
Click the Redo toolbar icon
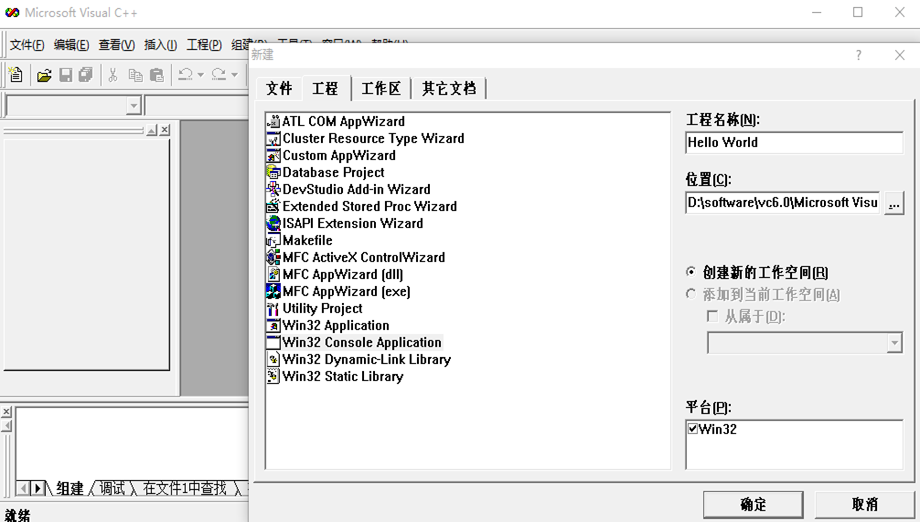pos(219,74)
